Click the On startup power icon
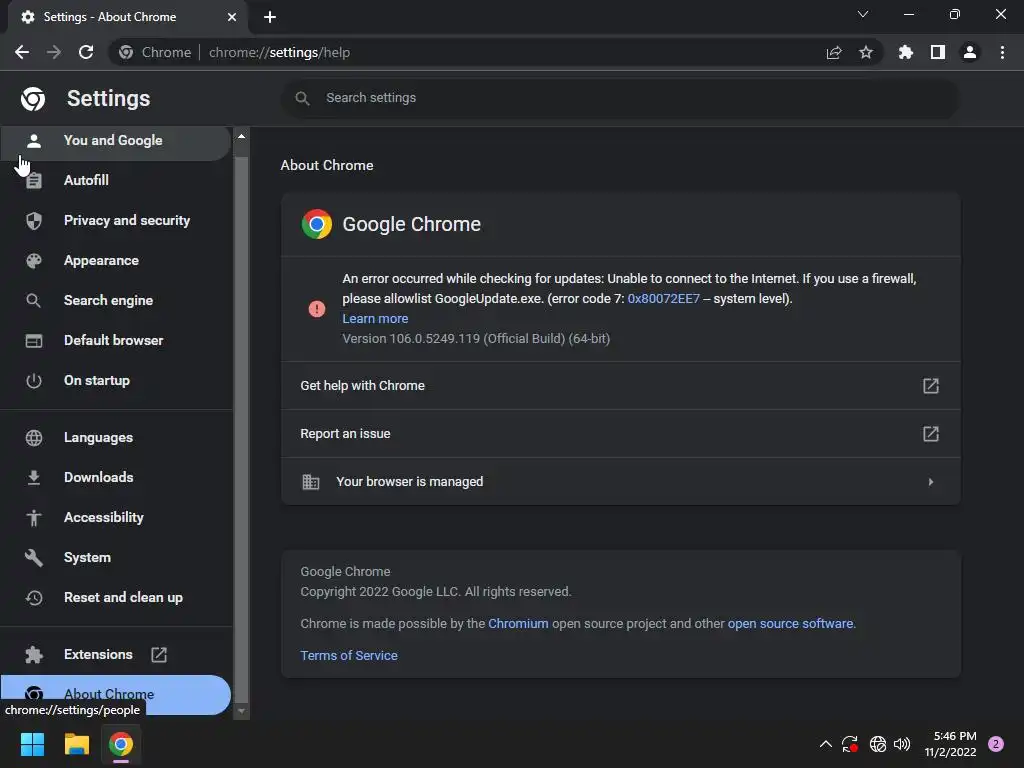Viewport: 1024px width, 768px height. (33, 380)
